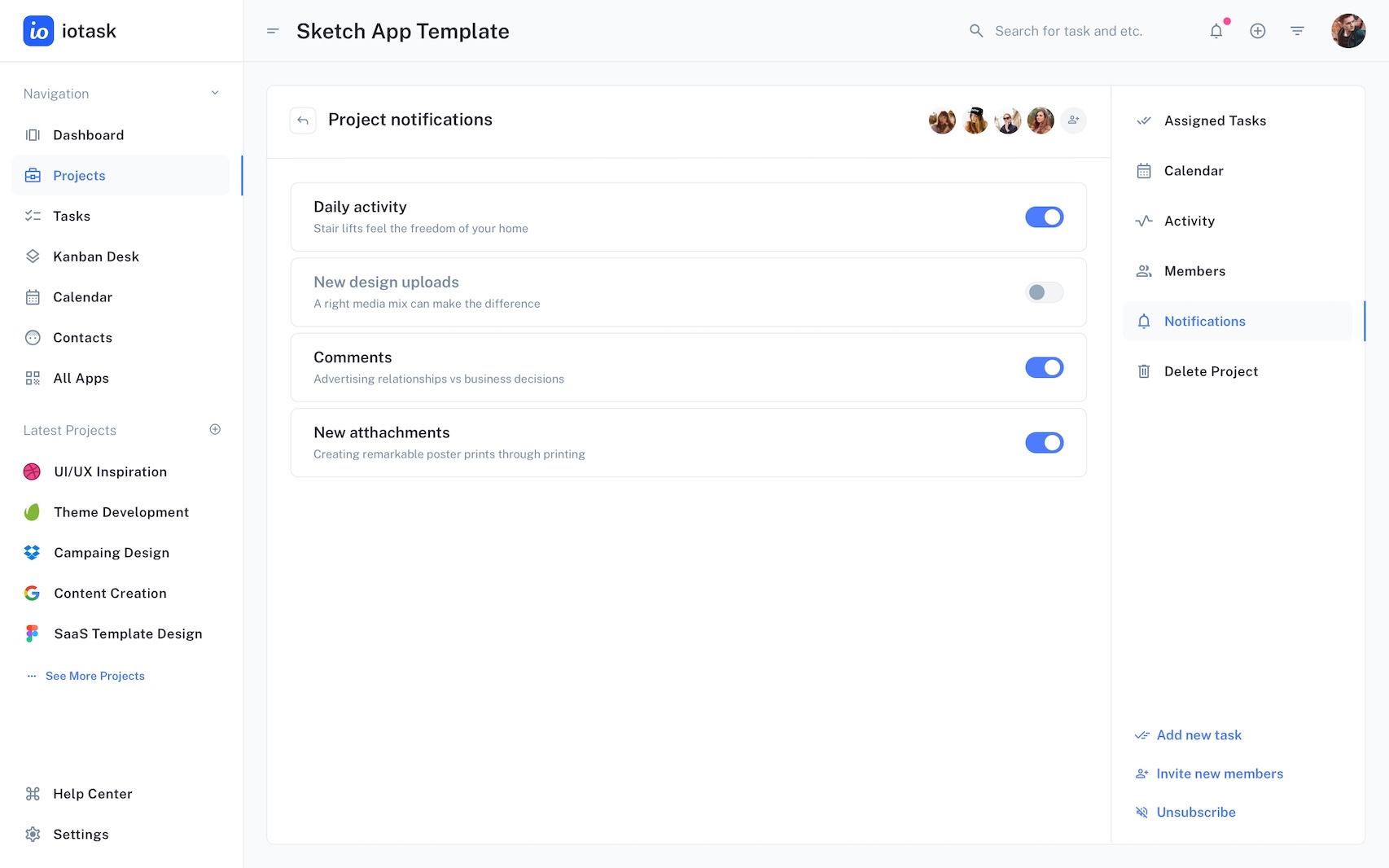This screenshot has width=1389, height=868.
Task: Switch to the Members tab
Action: pos(1194,271)
